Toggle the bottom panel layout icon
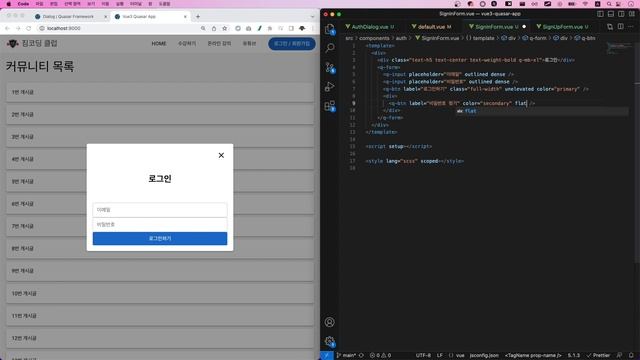 (x=611, y=14)
